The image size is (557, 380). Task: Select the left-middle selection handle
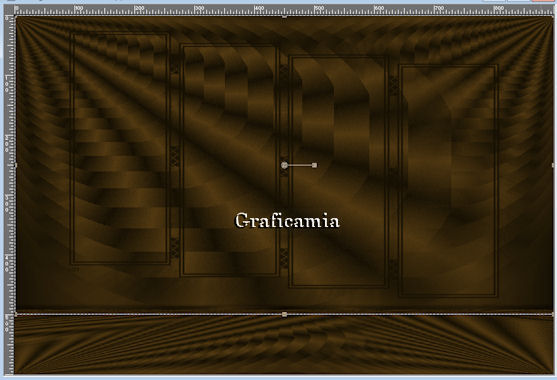click(x=15, y=165)
